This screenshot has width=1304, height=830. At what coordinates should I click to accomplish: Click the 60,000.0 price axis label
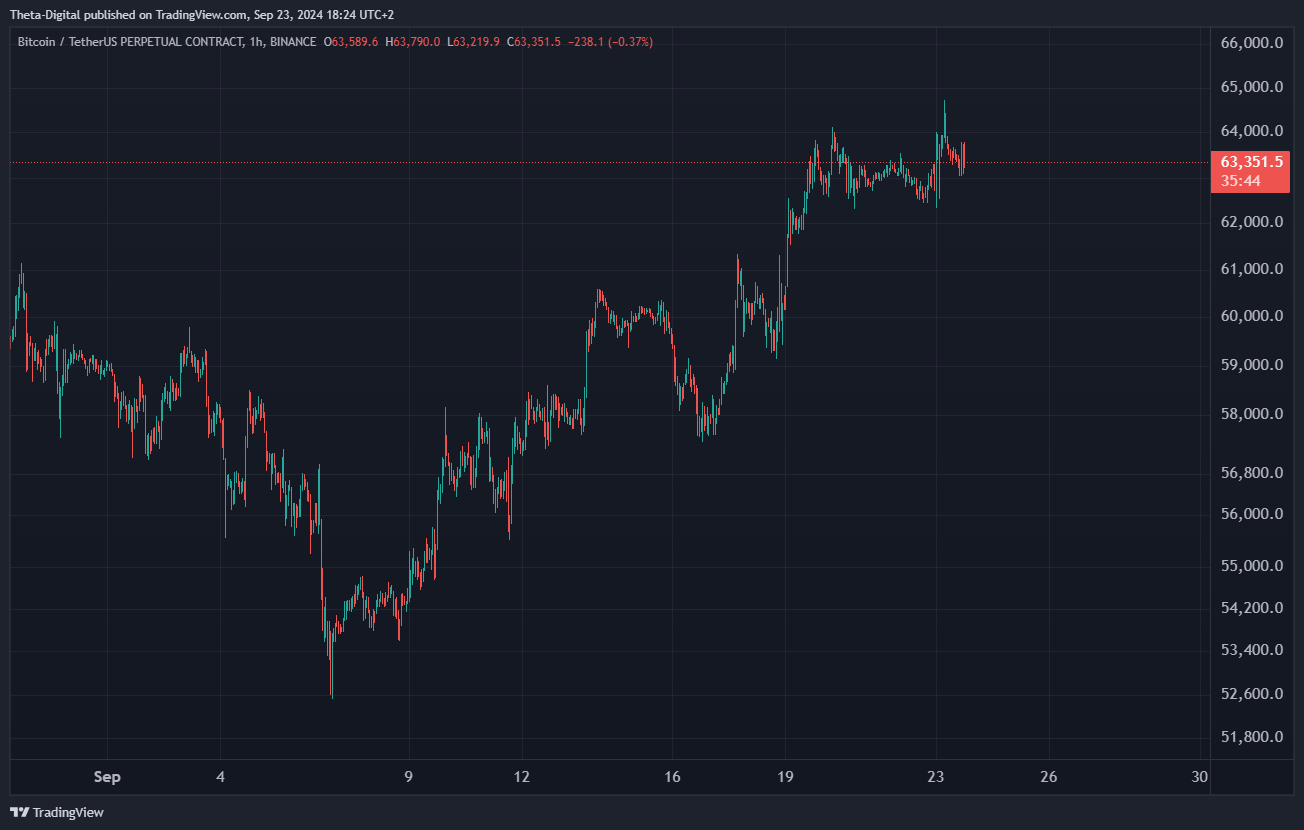tap(1252, 316)
